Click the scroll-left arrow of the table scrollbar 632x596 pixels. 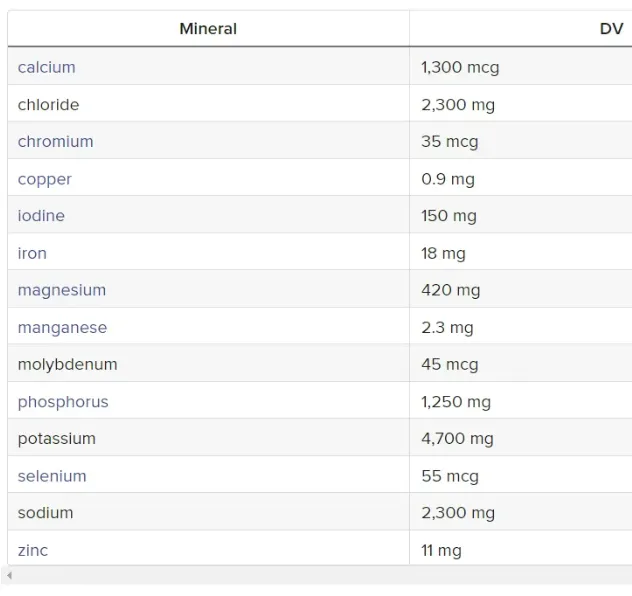point(10,576)
